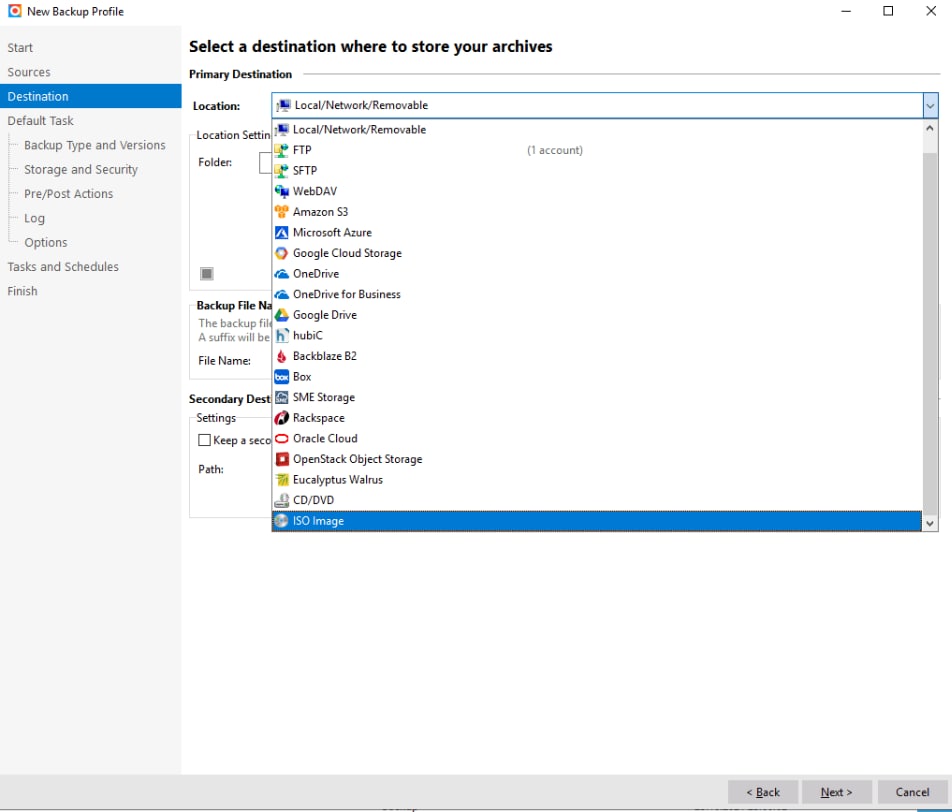This screenshot has width=952, height=812.
Task: Cancel the New Backup Profile wizard
Action: tap(912, 792)
